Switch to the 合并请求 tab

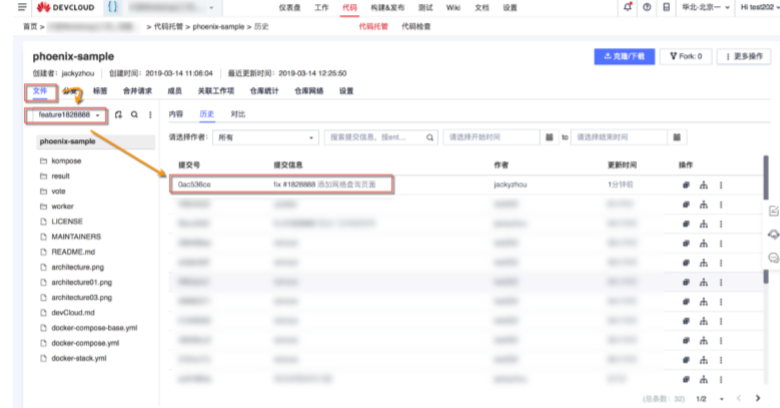[x=137, y=91]
